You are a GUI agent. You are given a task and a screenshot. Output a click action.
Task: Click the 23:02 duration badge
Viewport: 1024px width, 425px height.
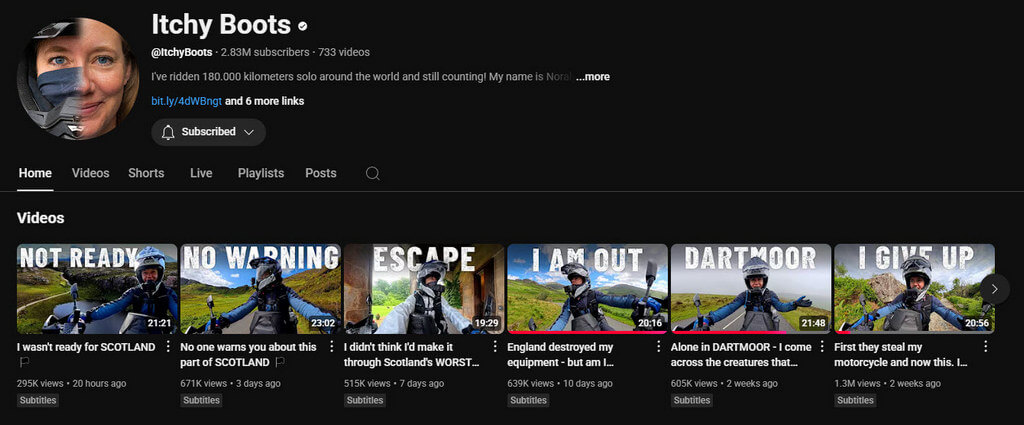[x=323, y=323]
